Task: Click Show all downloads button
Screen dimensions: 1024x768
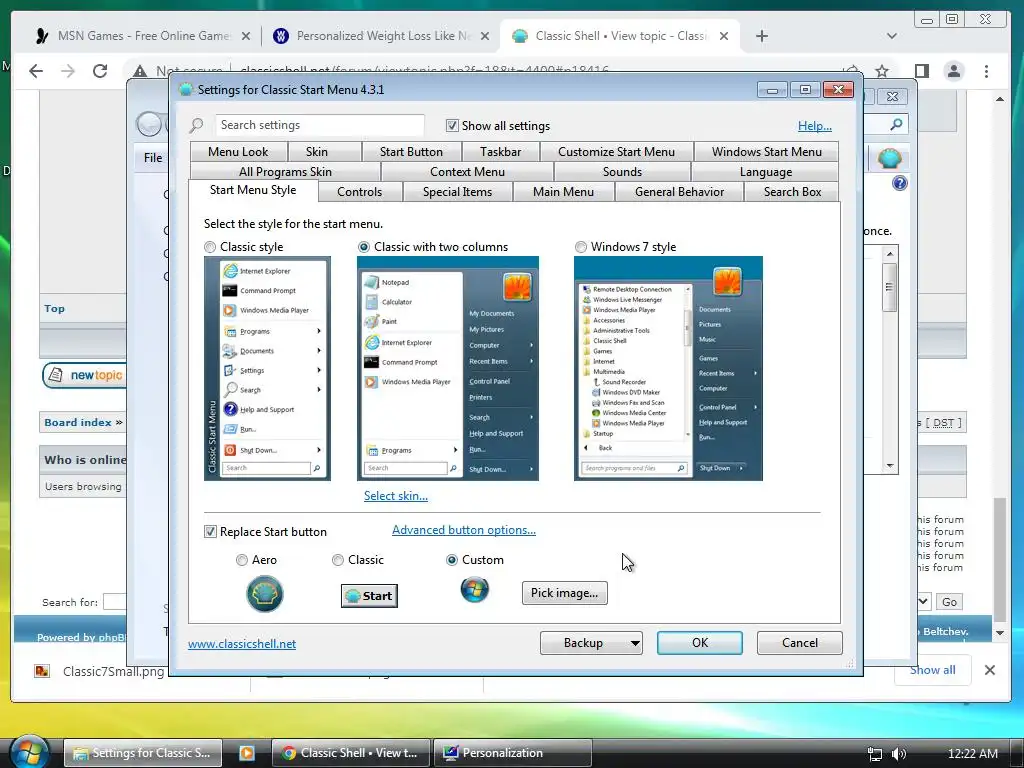Action: tap(932, 670)
